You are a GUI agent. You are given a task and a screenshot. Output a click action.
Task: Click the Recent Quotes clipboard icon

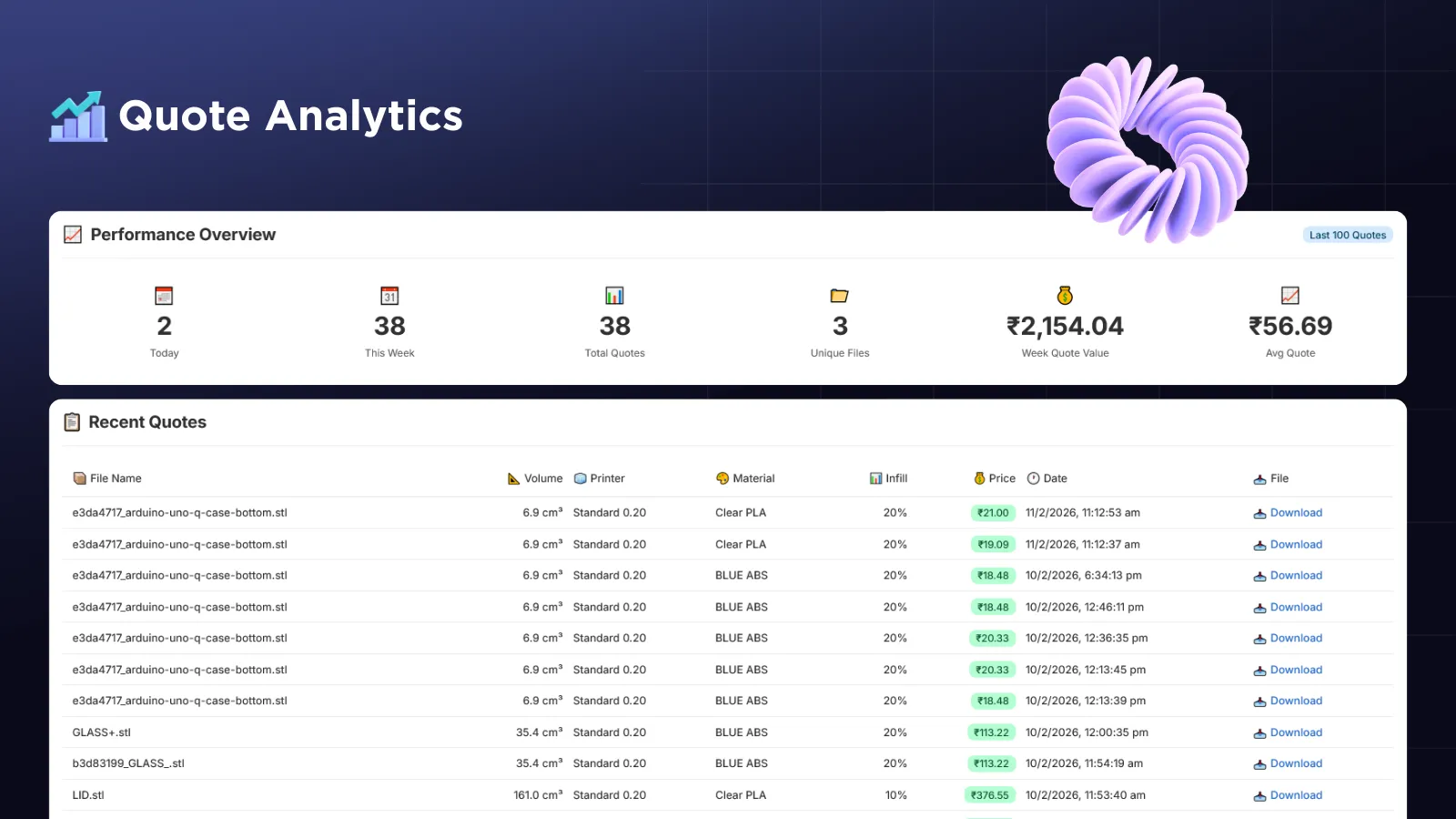click(x=72, y=421)
